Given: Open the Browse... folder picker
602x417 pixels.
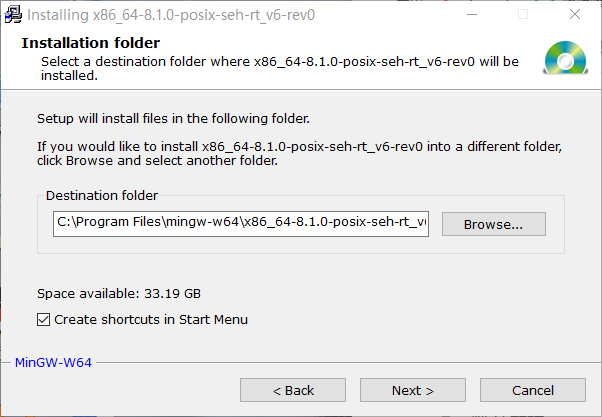Looking at the screenshot, I should [494, 224].
